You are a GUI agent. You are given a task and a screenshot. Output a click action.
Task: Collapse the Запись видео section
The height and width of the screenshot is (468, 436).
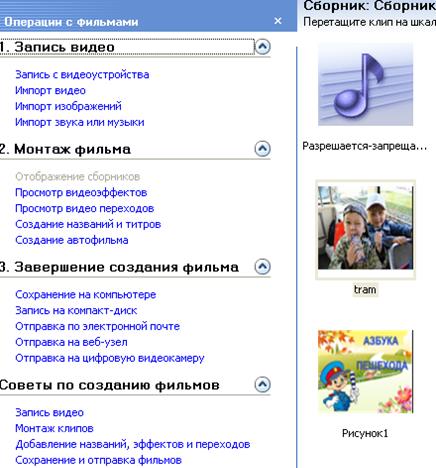click(263, 47)
